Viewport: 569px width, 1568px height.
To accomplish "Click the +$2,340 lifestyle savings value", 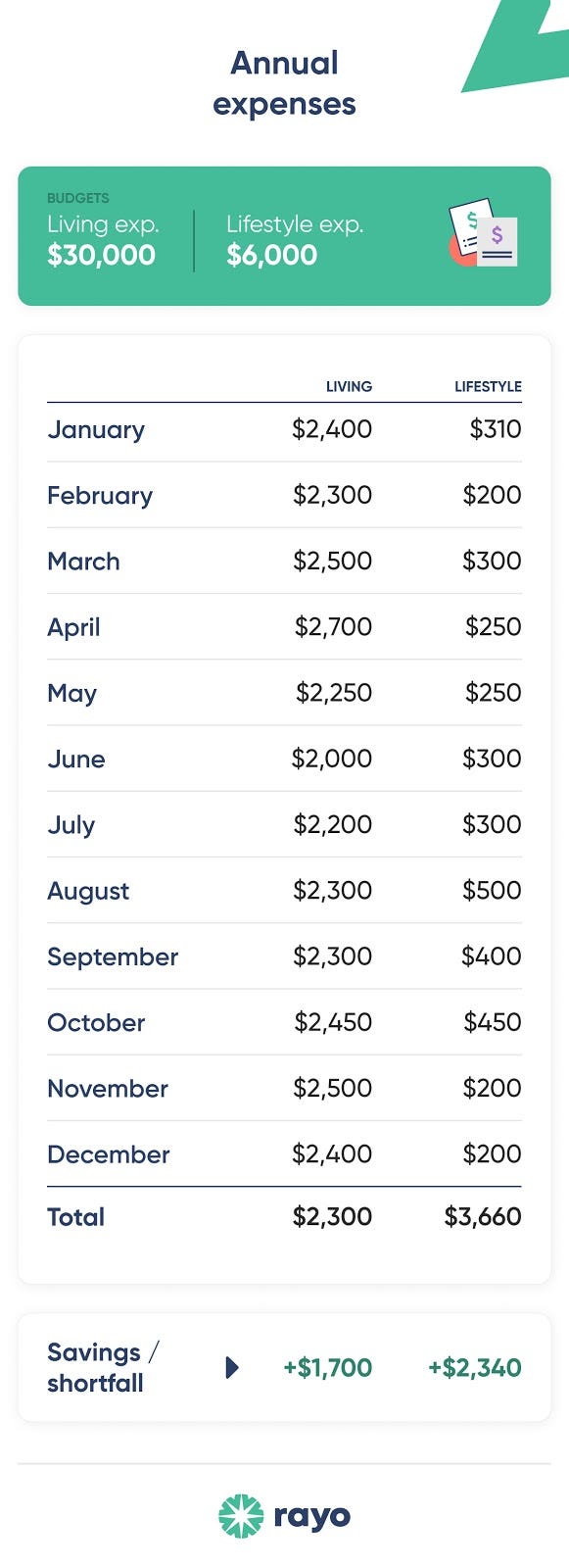I will point(475,1367).
